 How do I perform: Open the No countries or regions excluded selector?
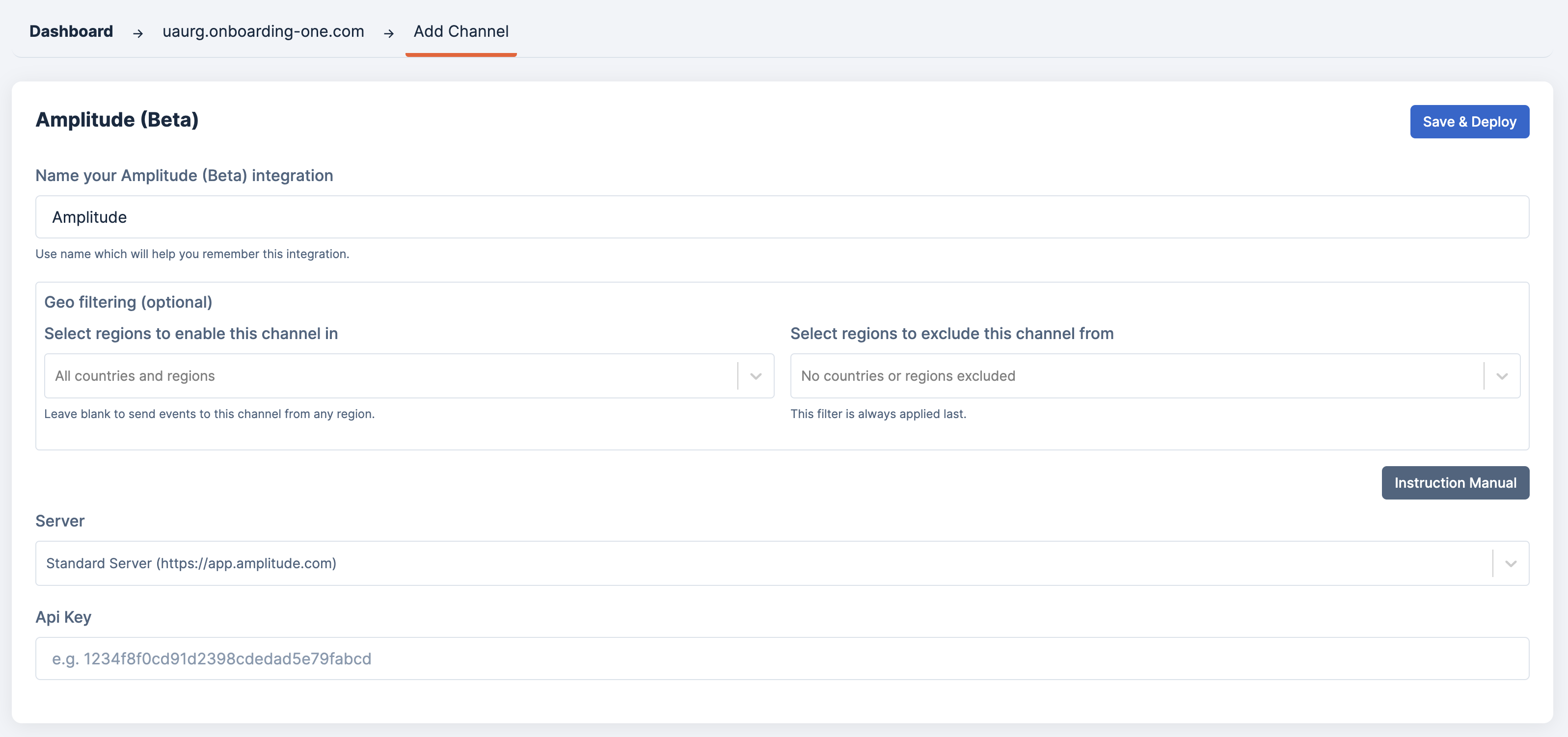tap(1135, 376)
